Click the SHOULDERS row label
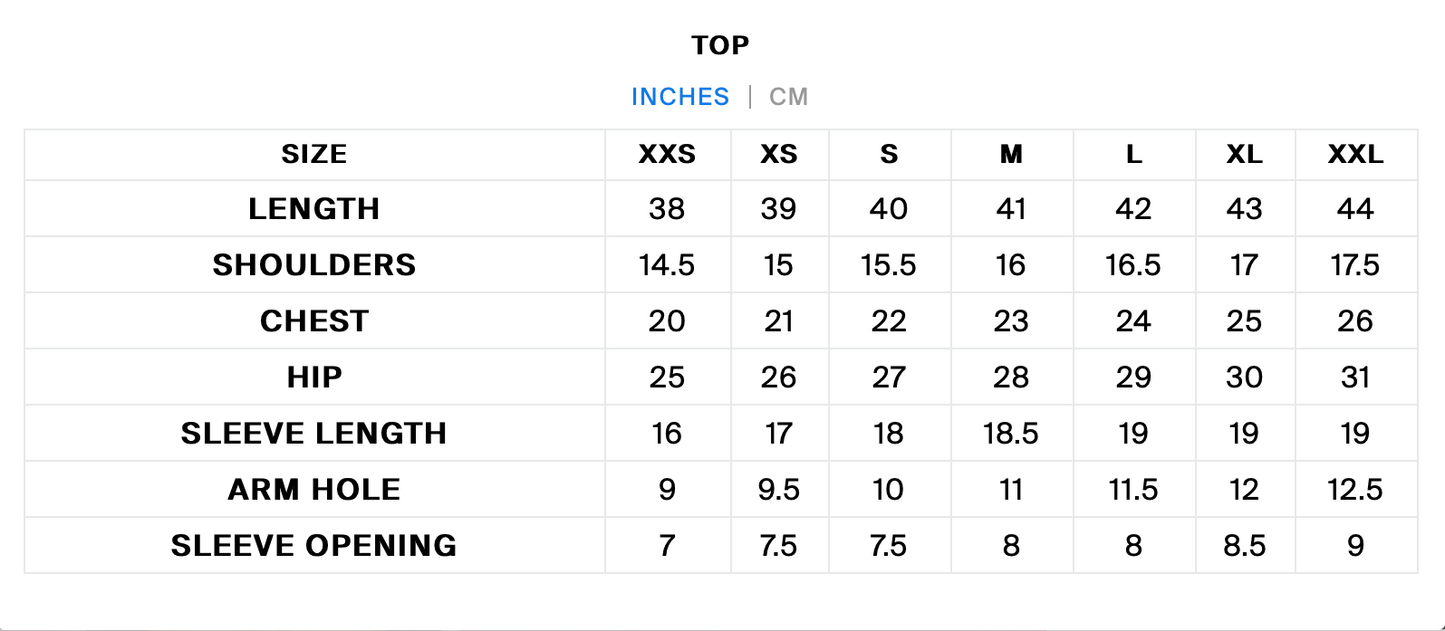Viewport: 1445px width, 631px height. point(314,265)
